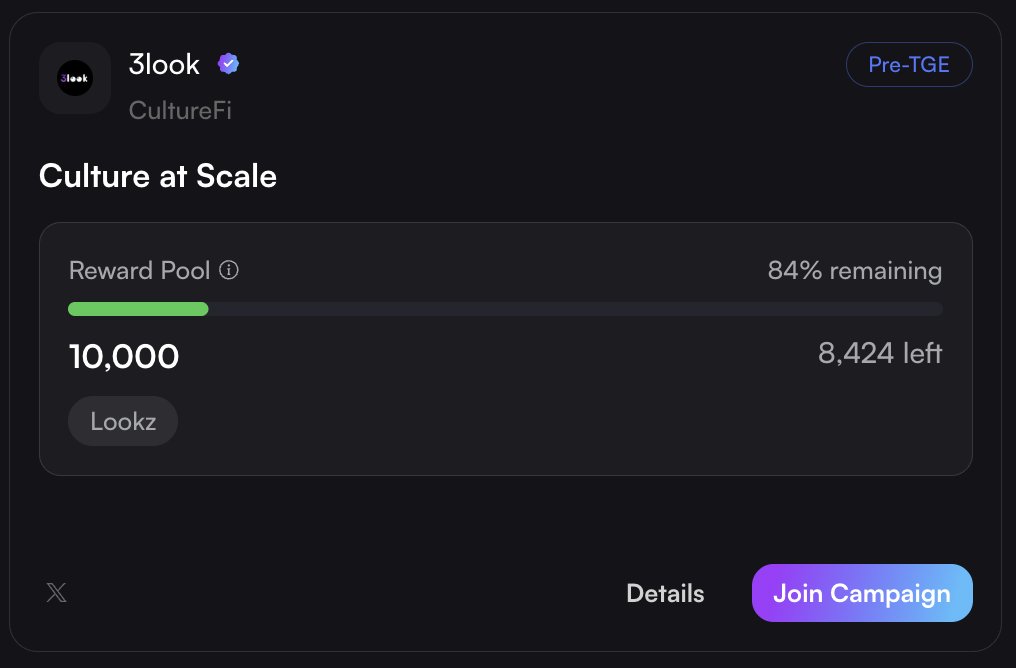Click the Join Campaign button

[x=862, y=593]
